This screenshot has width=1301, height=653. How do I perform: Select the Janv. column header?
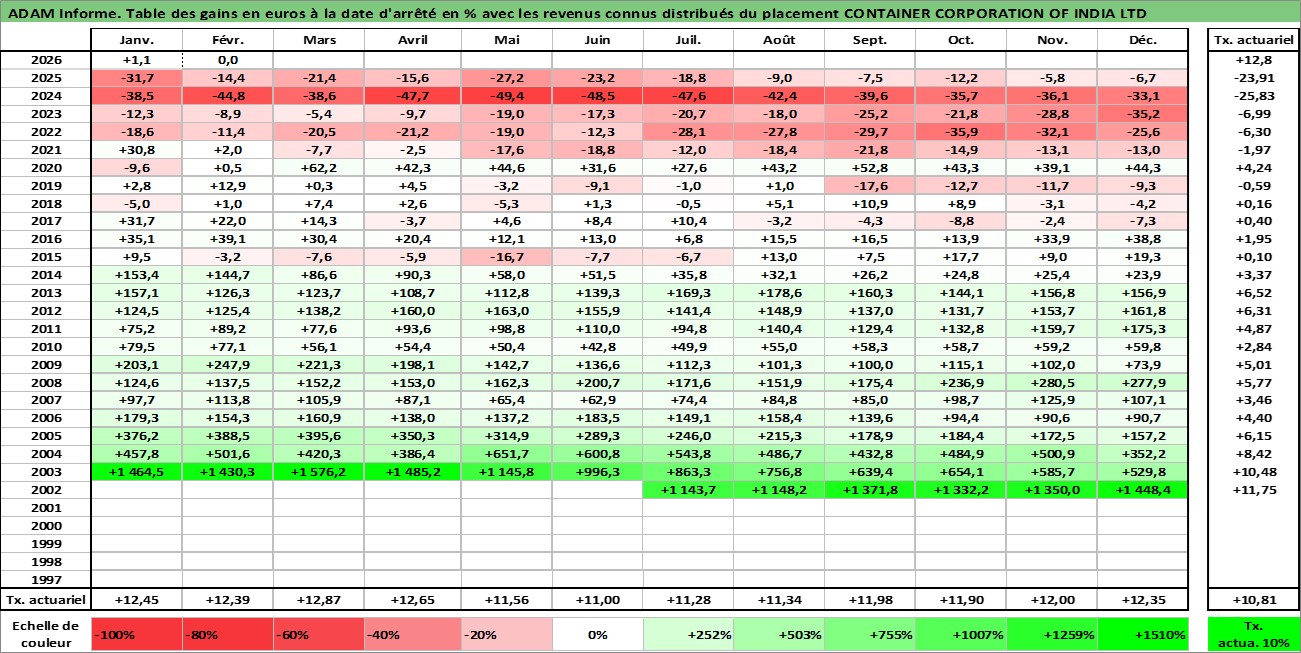coord(136,40)
